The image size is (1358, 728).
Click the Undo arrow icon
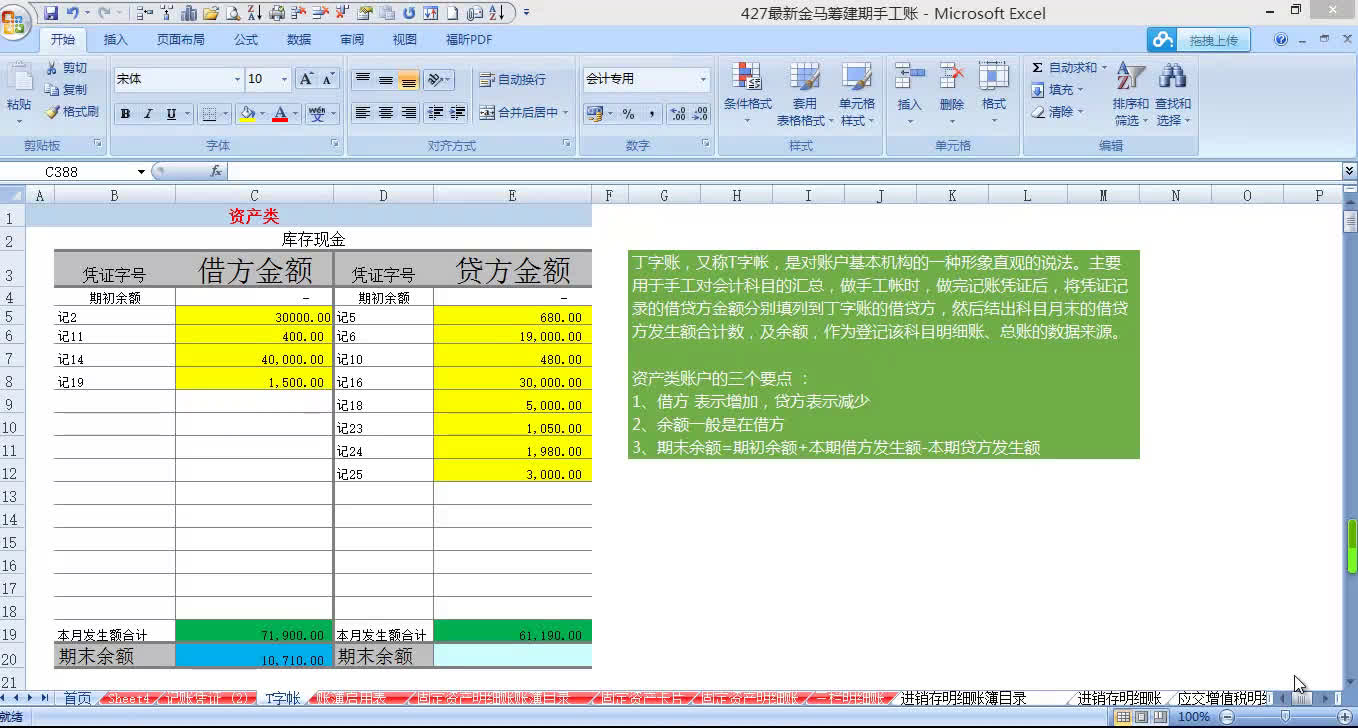pyautogui.click(x=72, y=13)
